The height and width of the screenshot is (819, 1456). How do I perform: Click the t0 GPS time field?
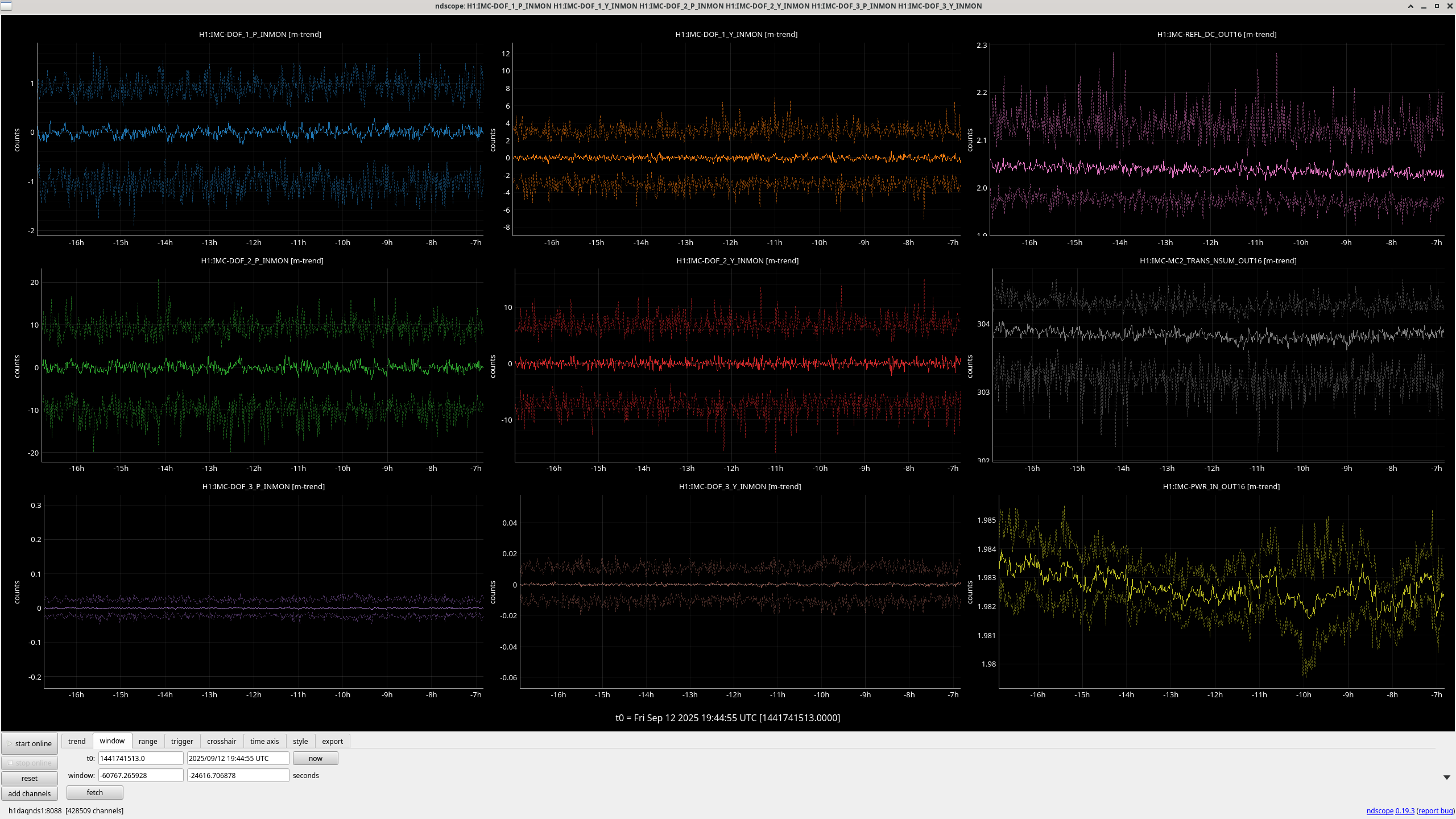pyautogui.click(x=141, y=758)
